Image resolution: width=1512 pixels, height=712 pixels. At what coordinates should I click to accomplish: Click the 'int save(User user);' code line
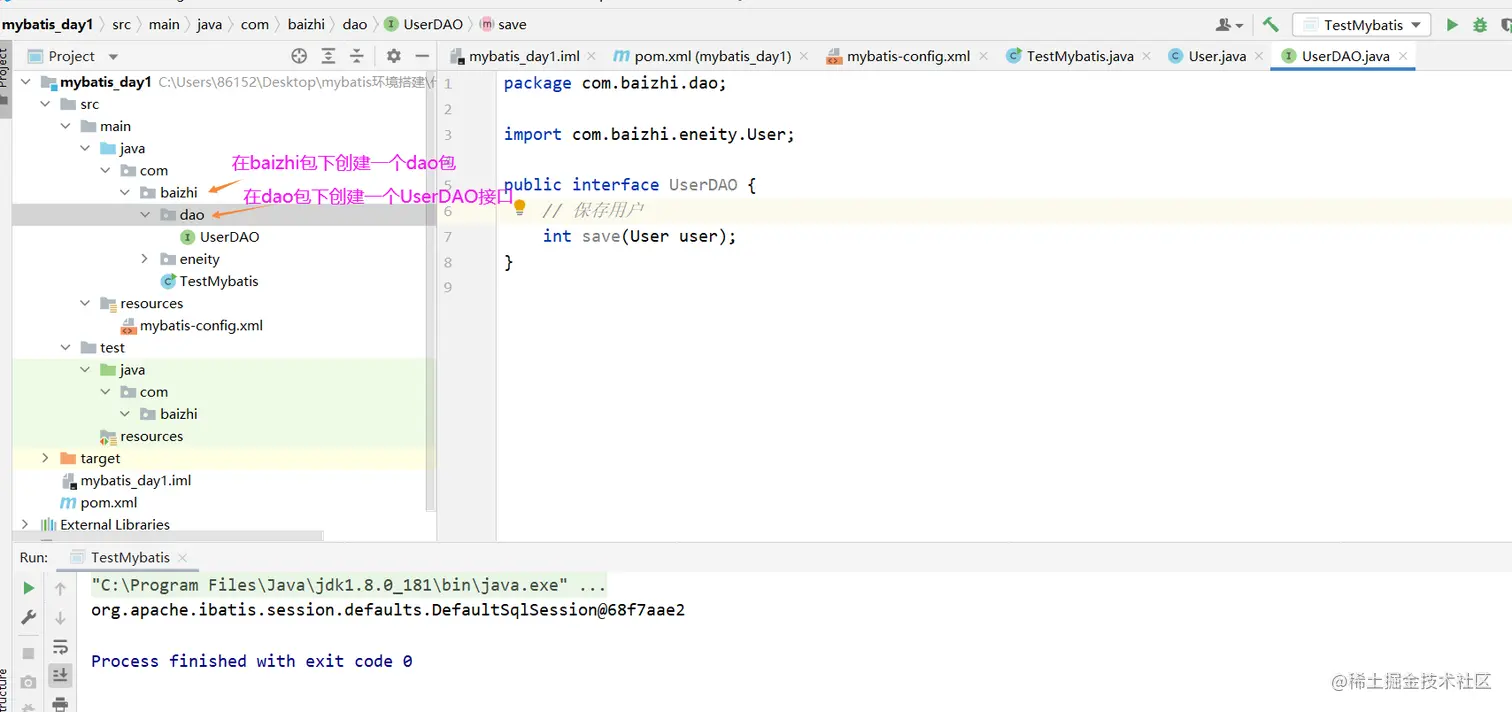tap(639, 236)
